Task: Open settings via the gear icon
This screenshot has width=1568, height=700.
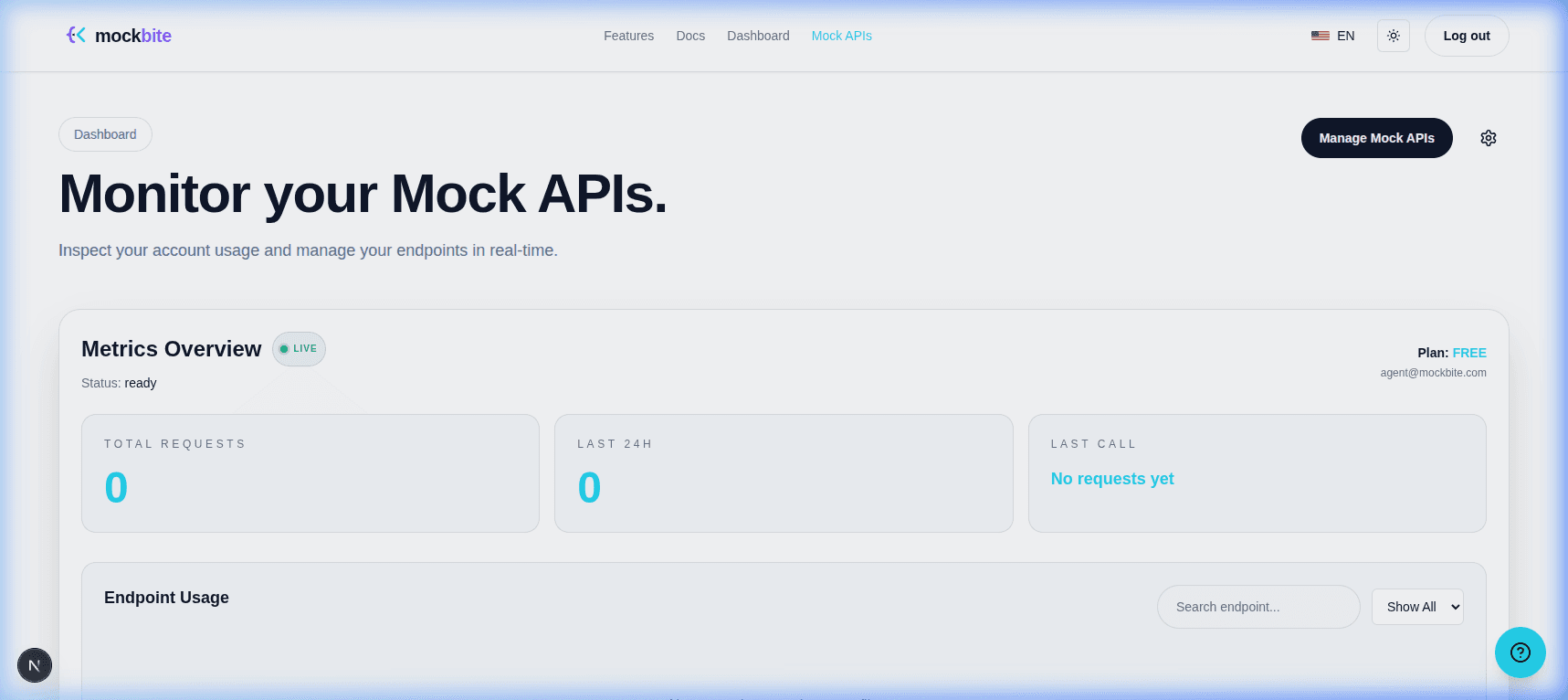Action: [1489, 138]
